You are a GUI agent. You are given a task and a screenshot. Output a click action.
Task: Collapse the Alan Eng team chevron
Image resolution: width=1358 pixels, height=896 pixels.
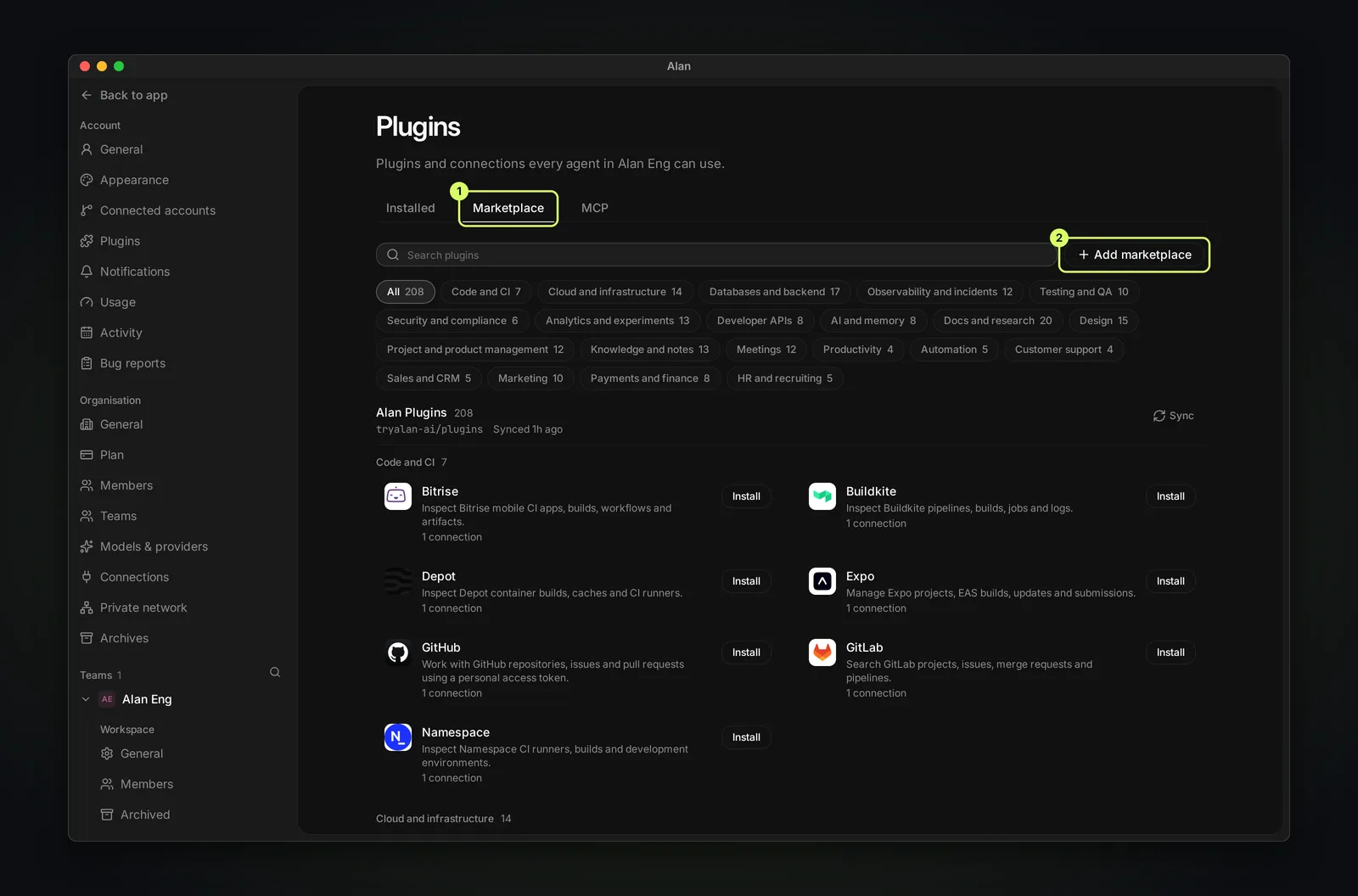tap(86, 699)
